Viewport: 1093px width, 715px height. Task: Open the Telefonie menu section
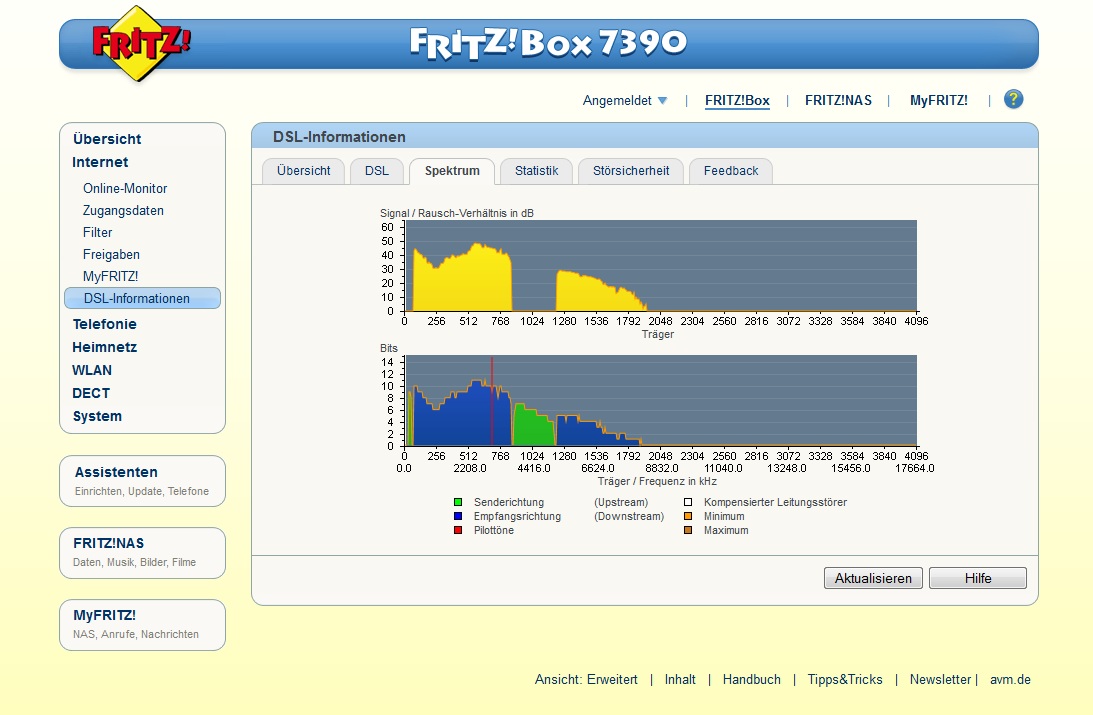105,324
